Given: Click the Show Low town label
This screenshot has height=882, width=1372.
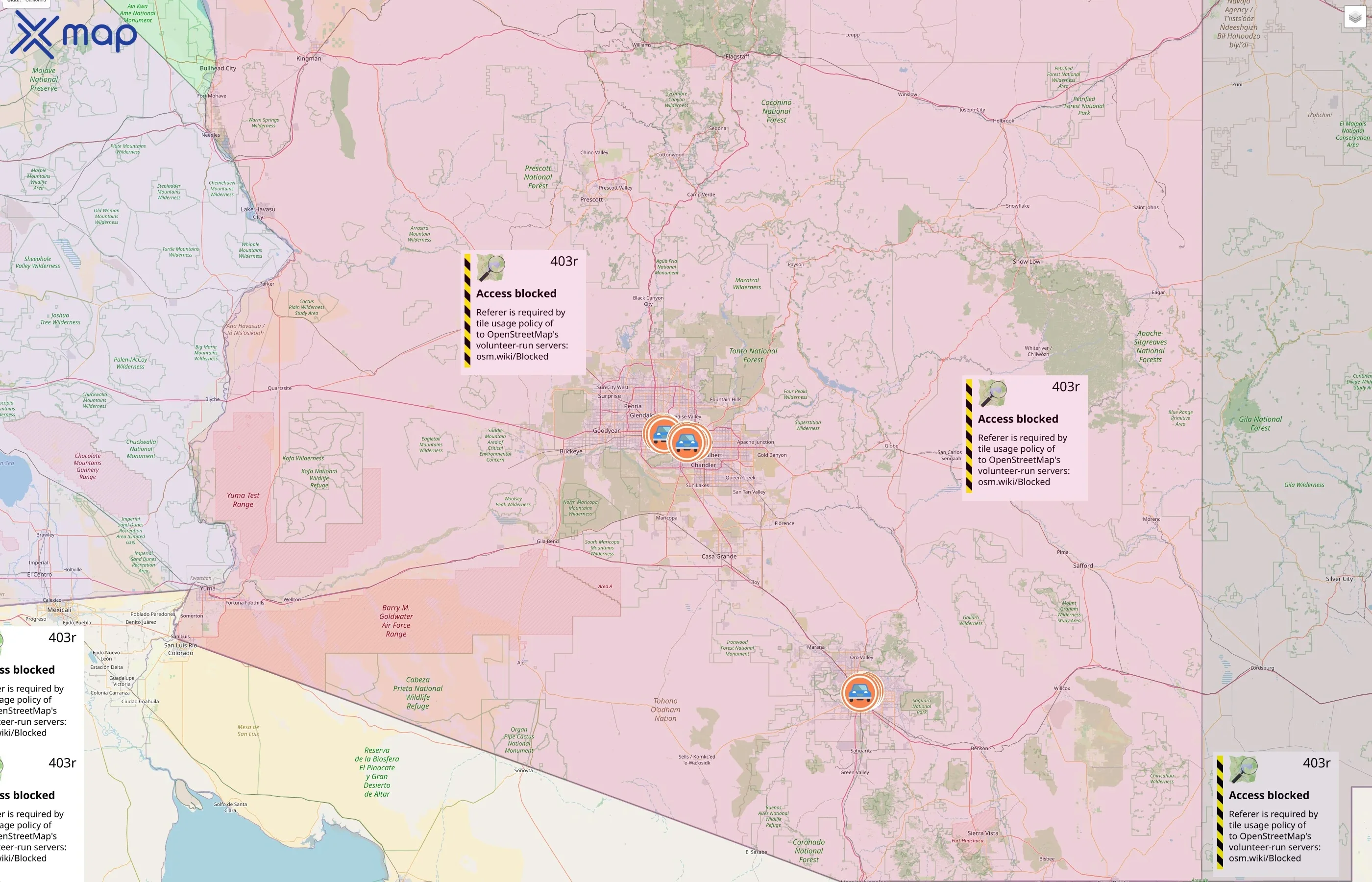Looking at the screenshot, I should pos(1026,262).
